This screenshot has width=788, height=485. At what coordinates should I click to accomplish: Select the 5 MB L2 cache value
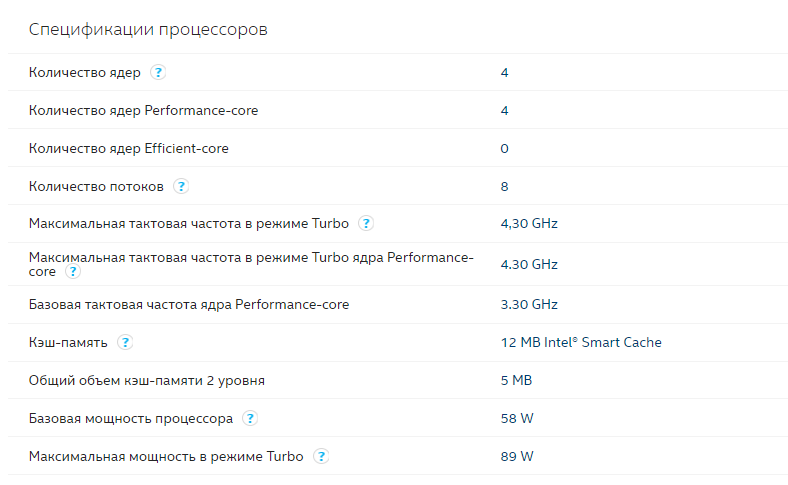pos(516,380)
